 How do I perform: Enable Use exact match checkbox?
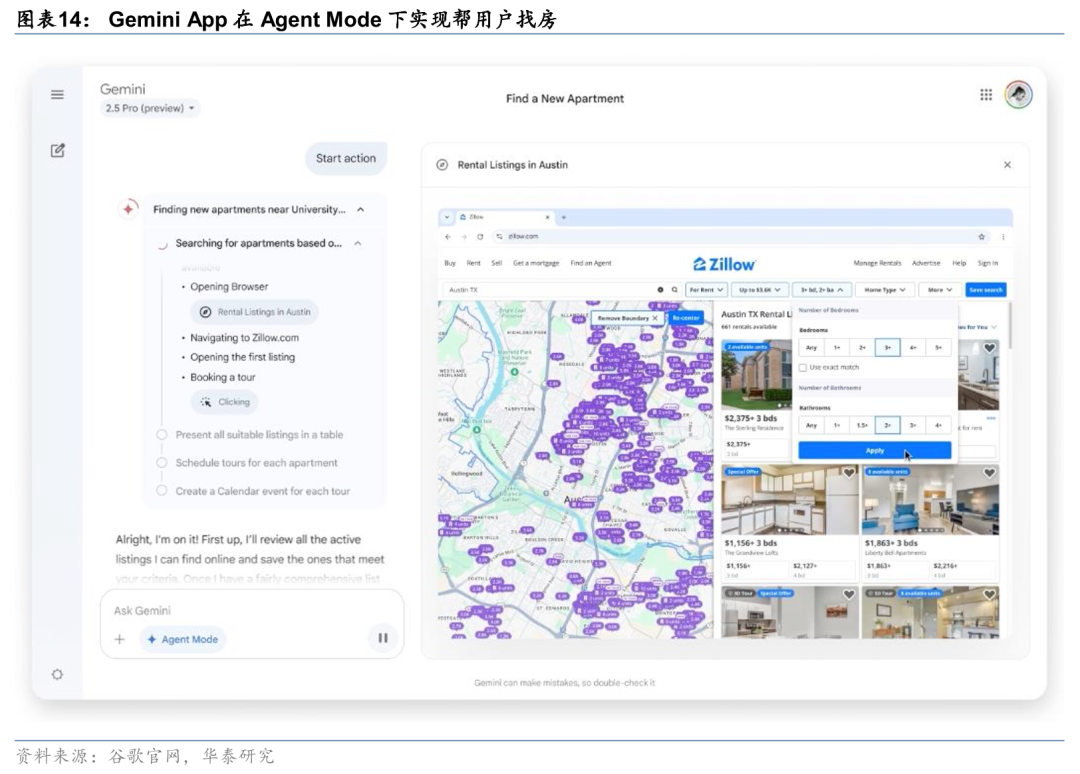803,367
